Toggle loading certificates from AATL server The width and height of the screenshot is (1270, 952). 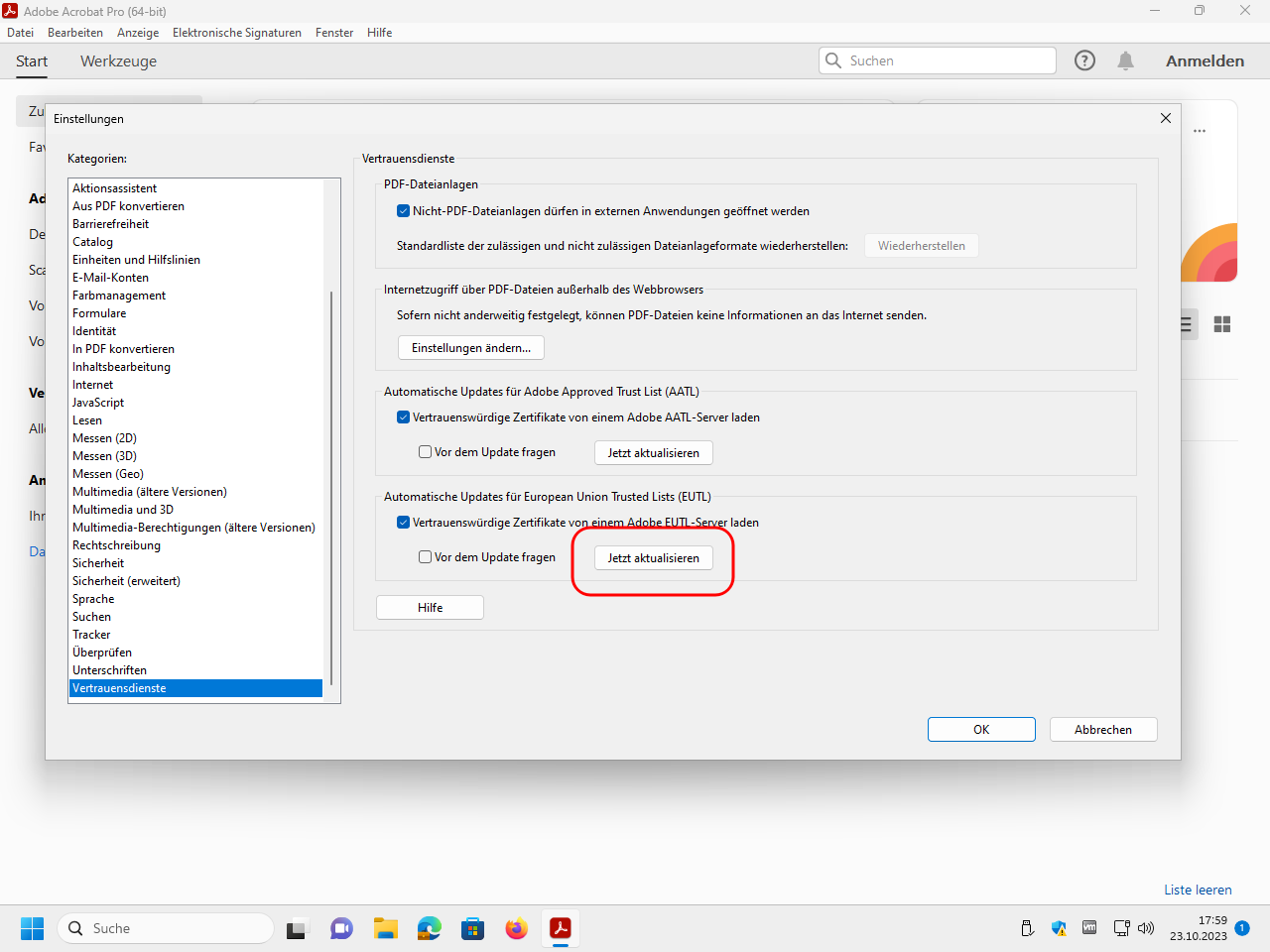coord(404,417)
